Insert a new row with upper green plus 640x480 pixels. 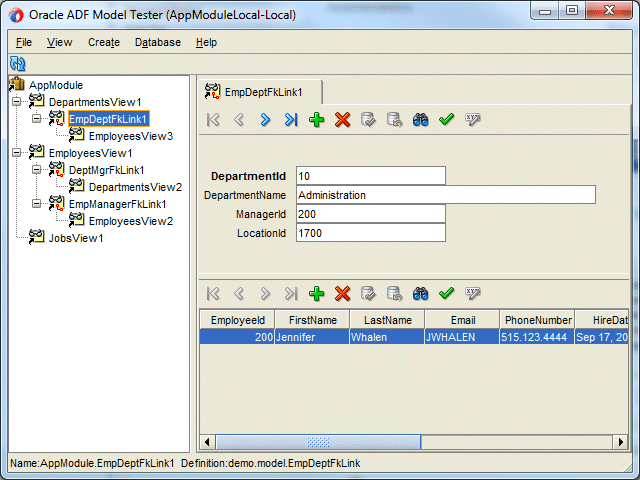point(317,120)
